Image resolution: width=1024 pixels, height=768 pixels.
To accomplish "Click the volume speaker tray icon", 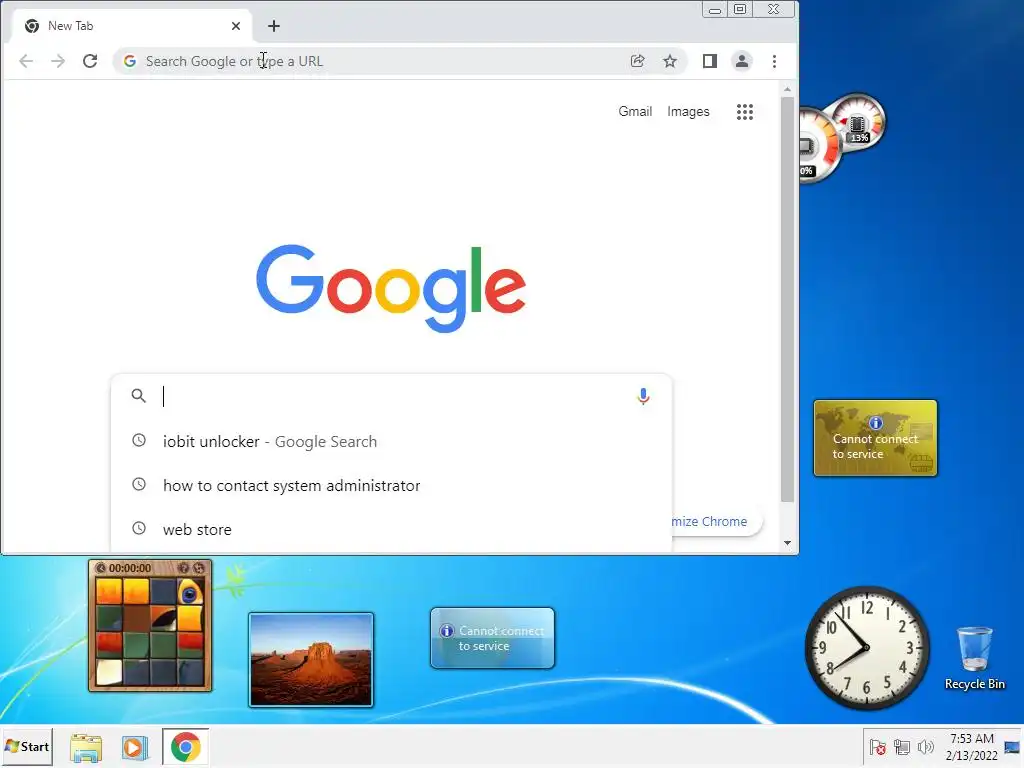I will [x=925, y=747].
